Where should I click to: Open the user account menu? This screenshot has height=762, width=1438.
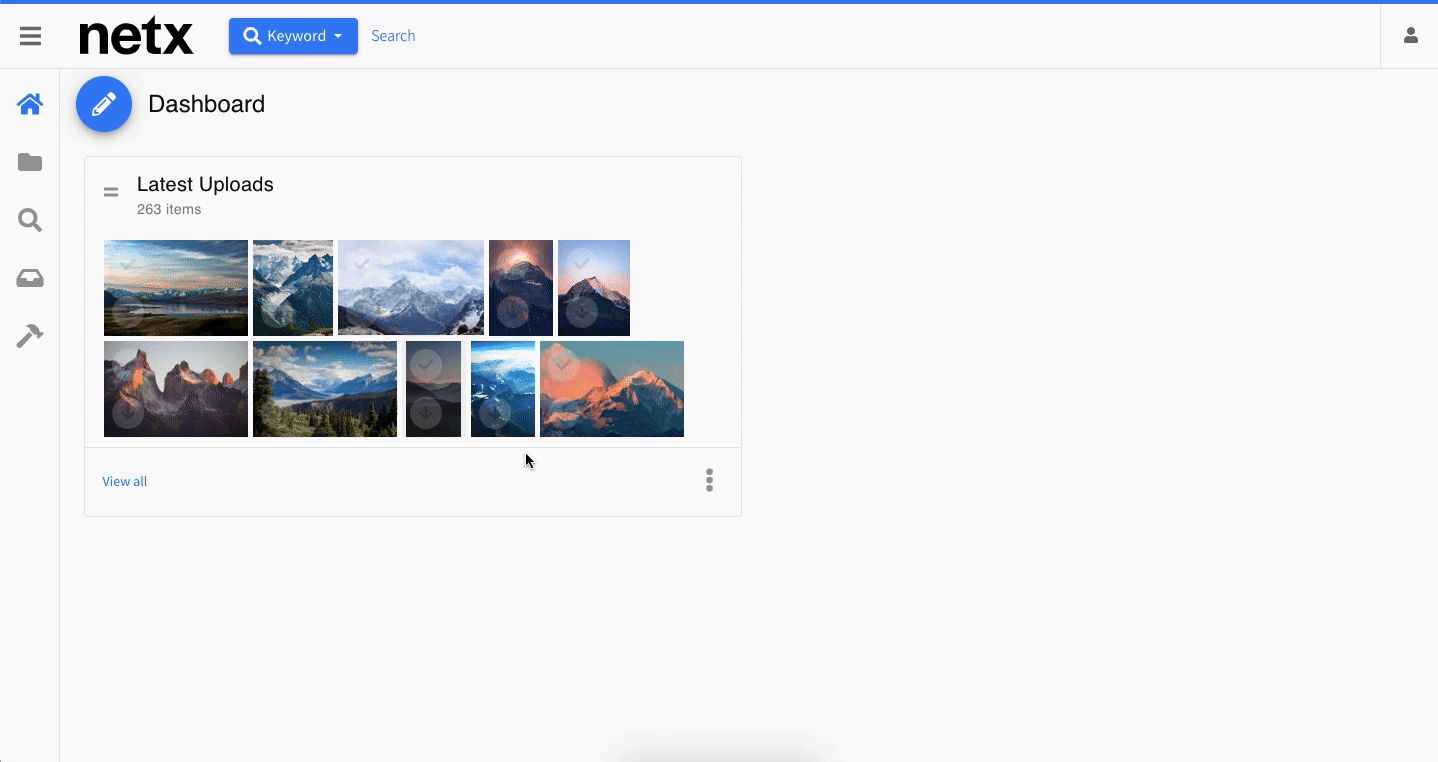click(1411, 36)
